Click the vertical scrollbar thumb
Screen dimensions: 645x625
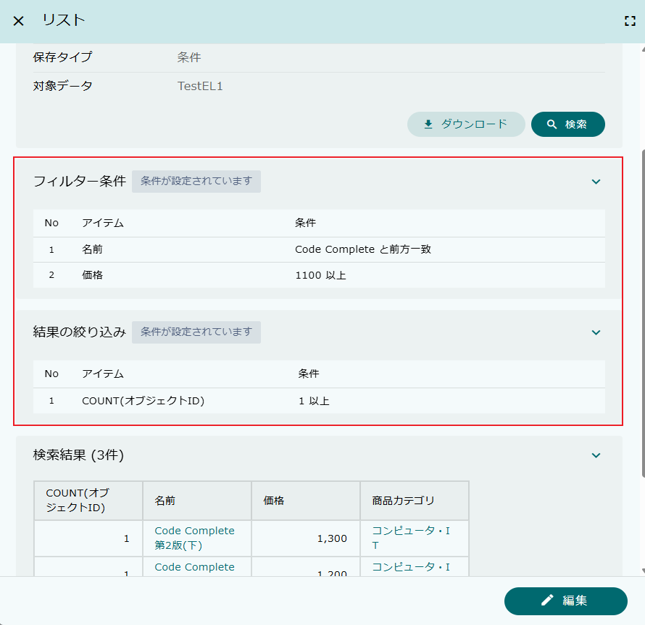pyautogui.click(x=643, y=314)
